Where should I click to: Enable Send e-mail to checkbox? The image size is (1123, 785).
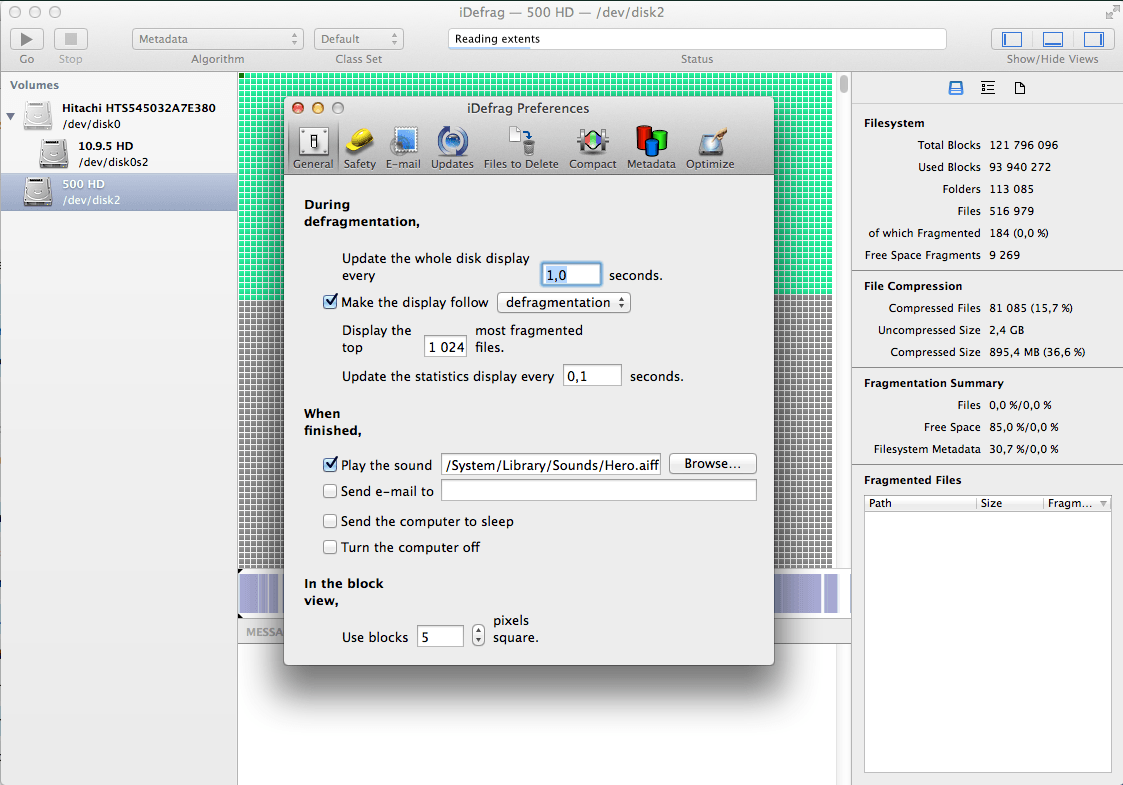click(x=330, y=491)
